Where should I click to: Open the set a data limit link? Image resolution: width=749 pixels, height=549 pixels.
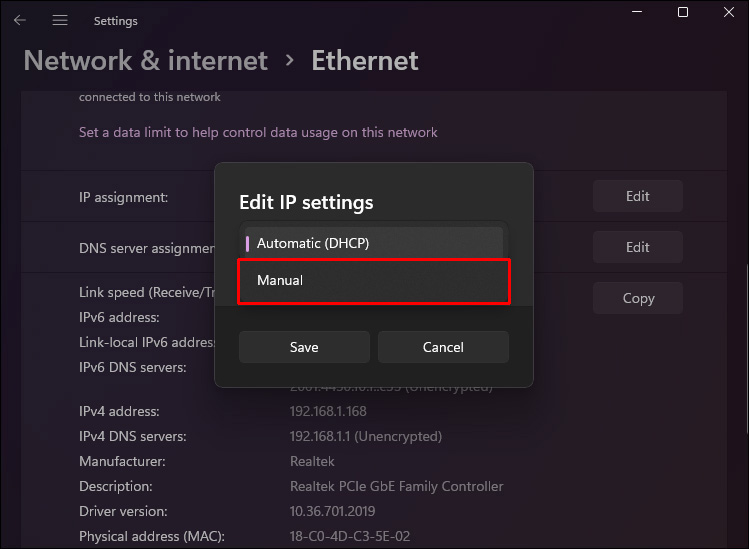click(x=258, y=132)
